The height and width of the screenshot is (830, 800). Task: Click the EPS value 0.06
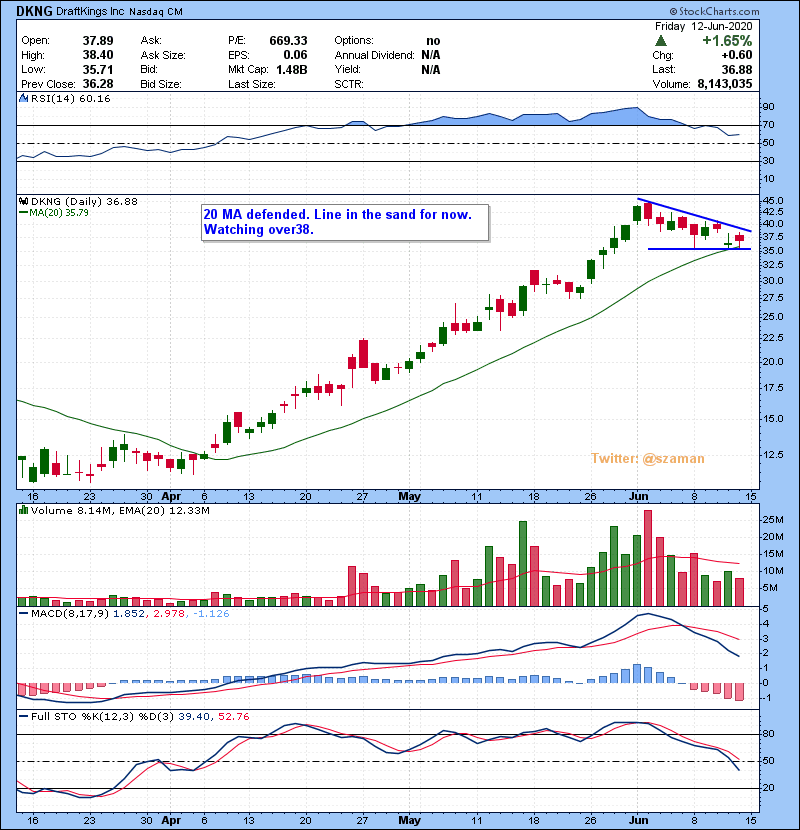tap(295, 55)
